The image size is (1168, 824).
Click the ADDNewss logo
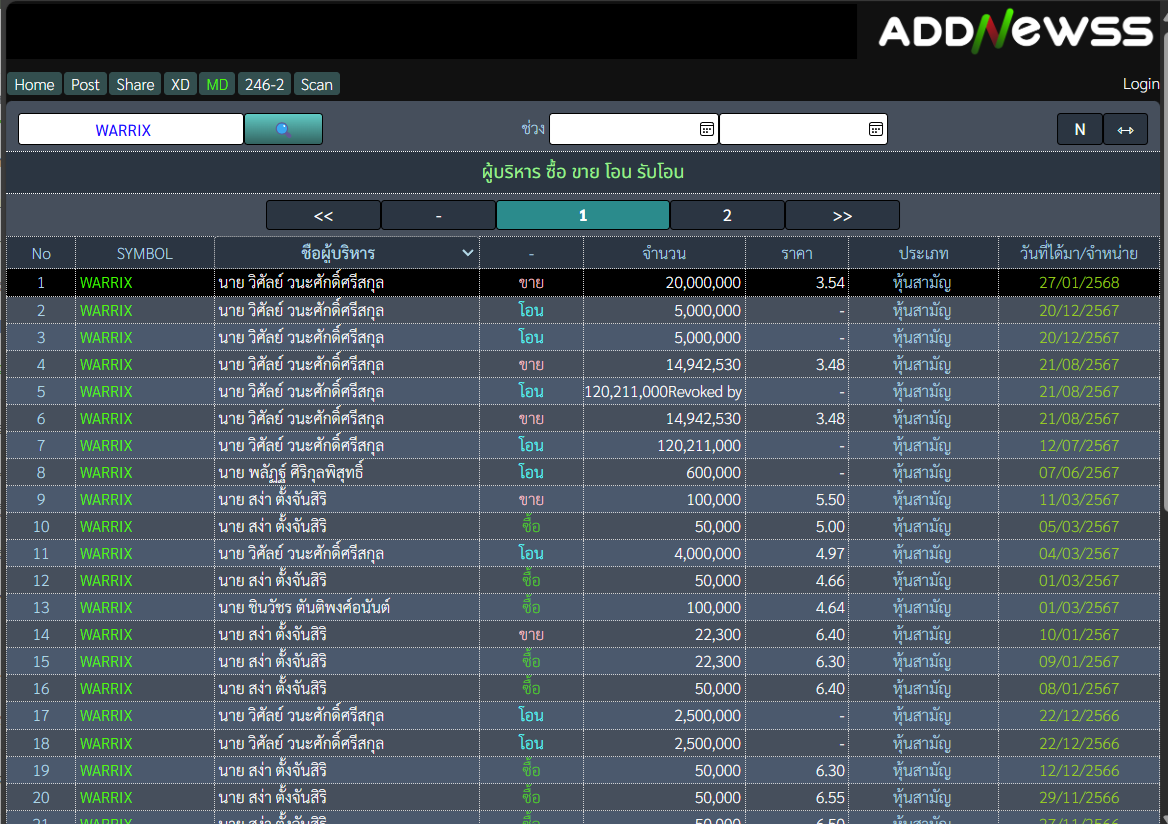[1015, 31]
